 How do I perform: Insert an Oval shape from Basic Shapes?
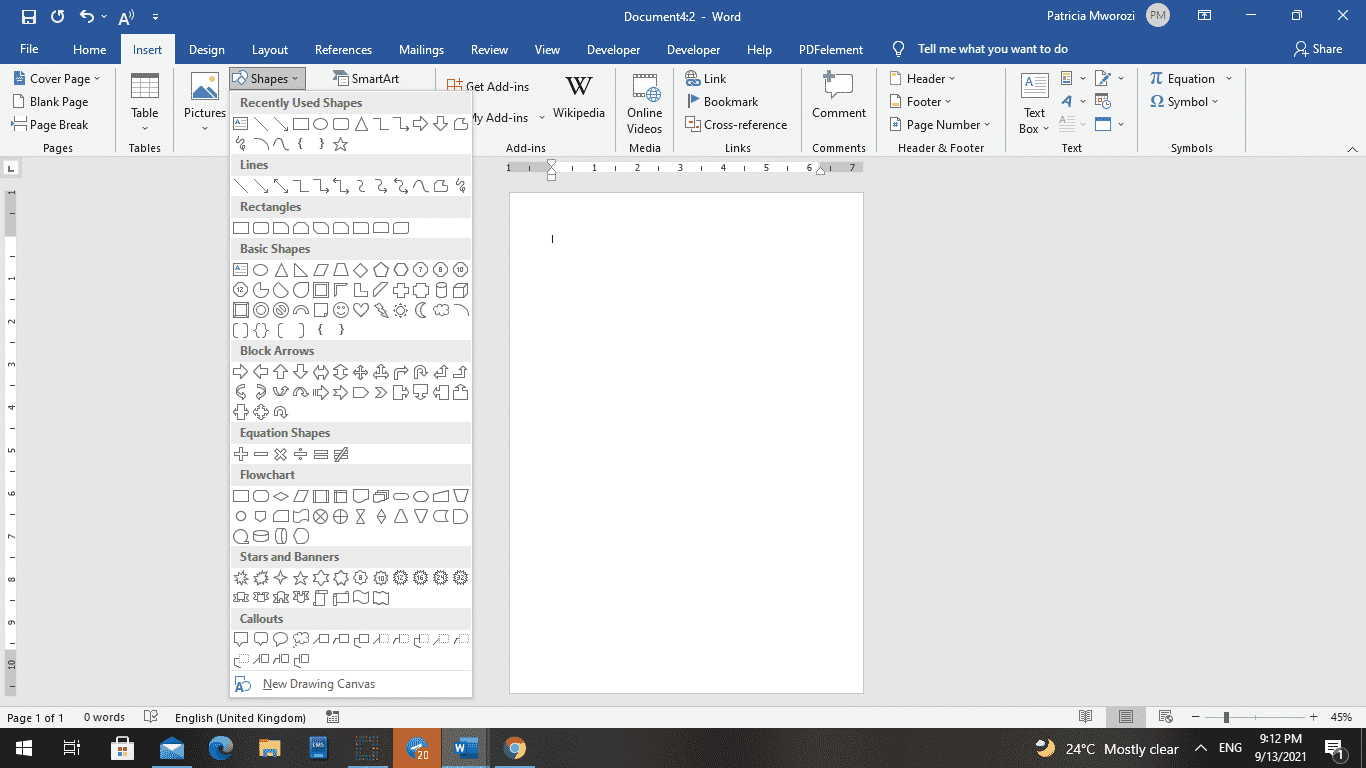click(260, 270)
